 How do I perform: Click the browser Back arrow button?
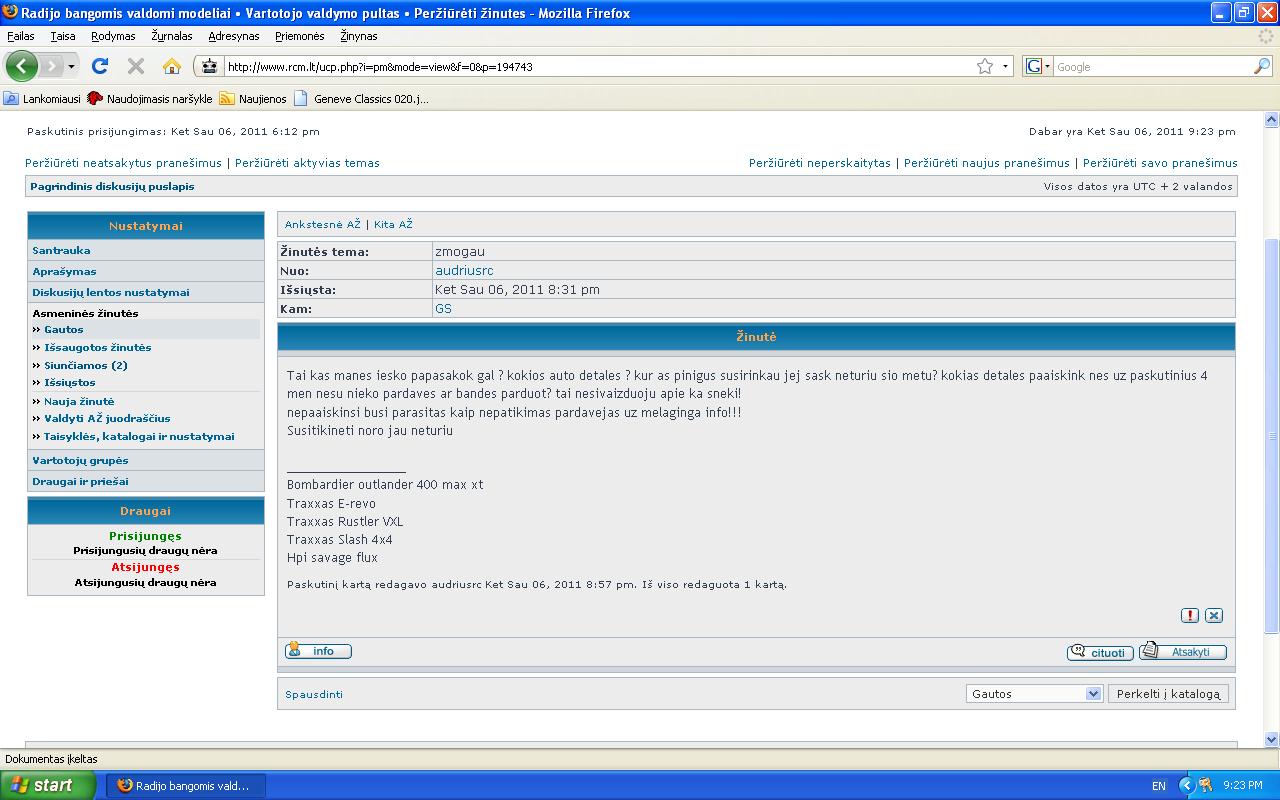(x=22, y=67)
